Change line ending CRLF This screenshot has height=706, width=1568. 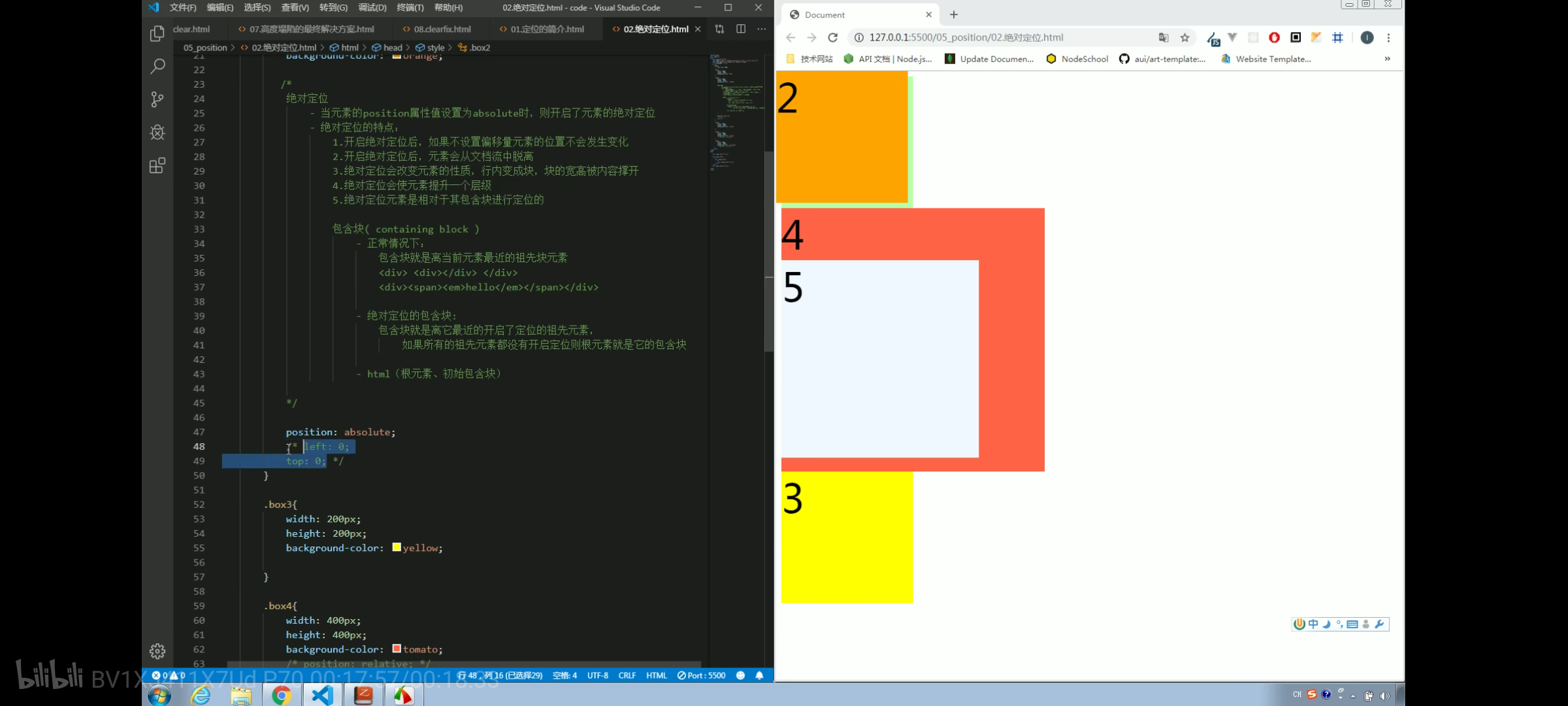pyautogui.click(x=627, y=675)
